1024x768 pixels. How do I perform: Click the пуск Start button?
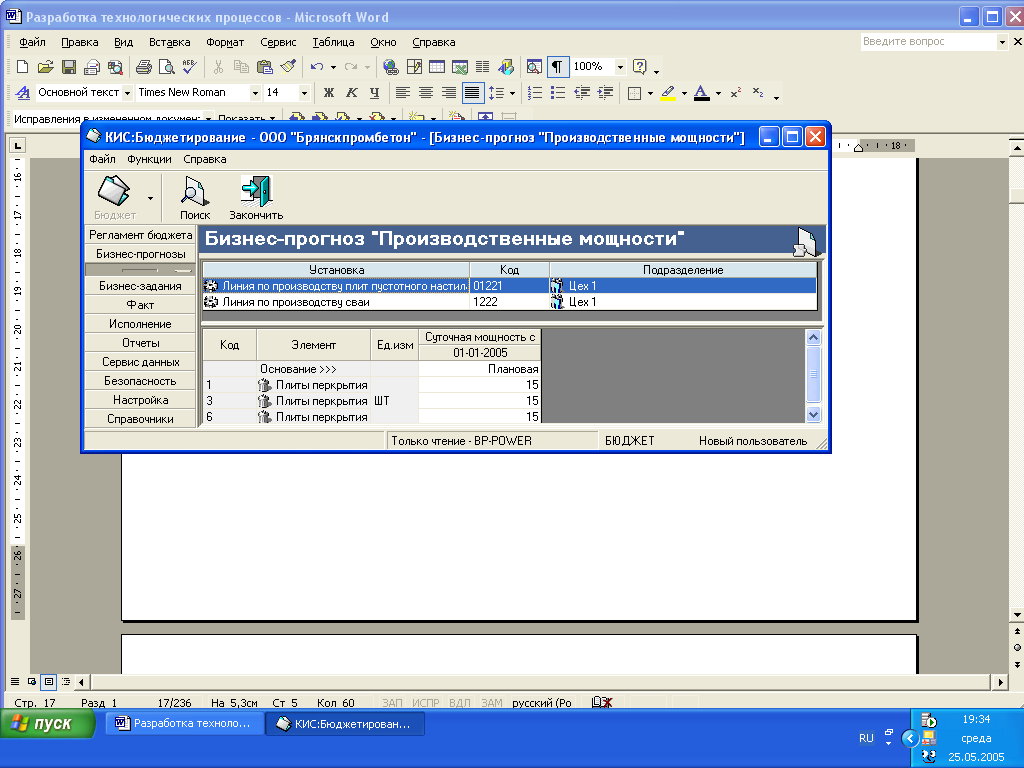[x=48, y=724]
